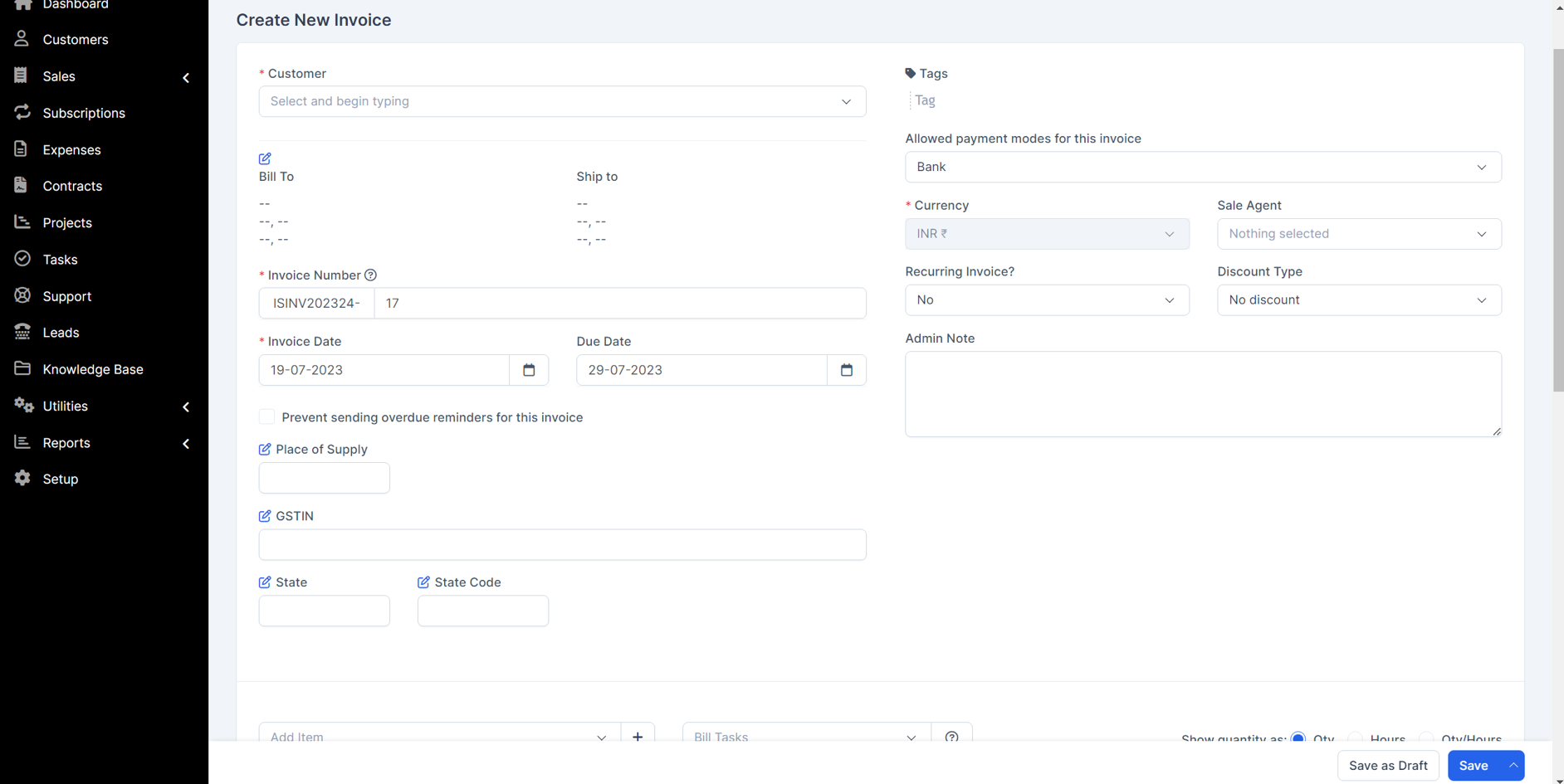Select the Qty radio button
Image resolution: width=1564 pixels, height=784 pixels.
pyautogui.click(x=1298, y=738)
